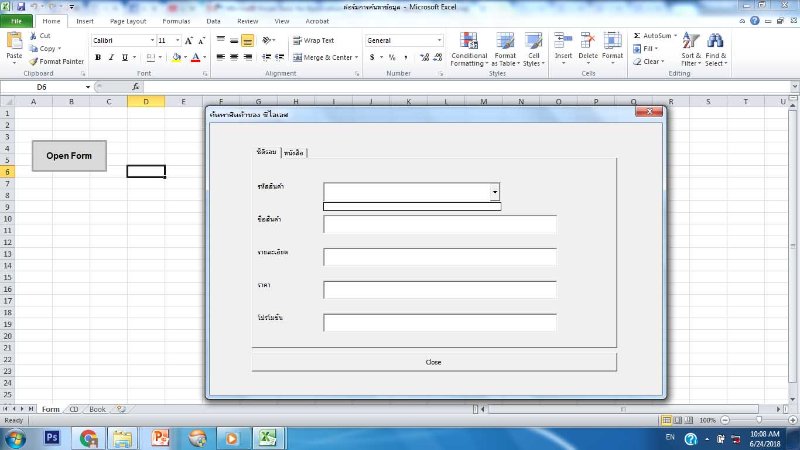Select the Book sheet tab
The image size is (800, 450).
pos(97,409)
